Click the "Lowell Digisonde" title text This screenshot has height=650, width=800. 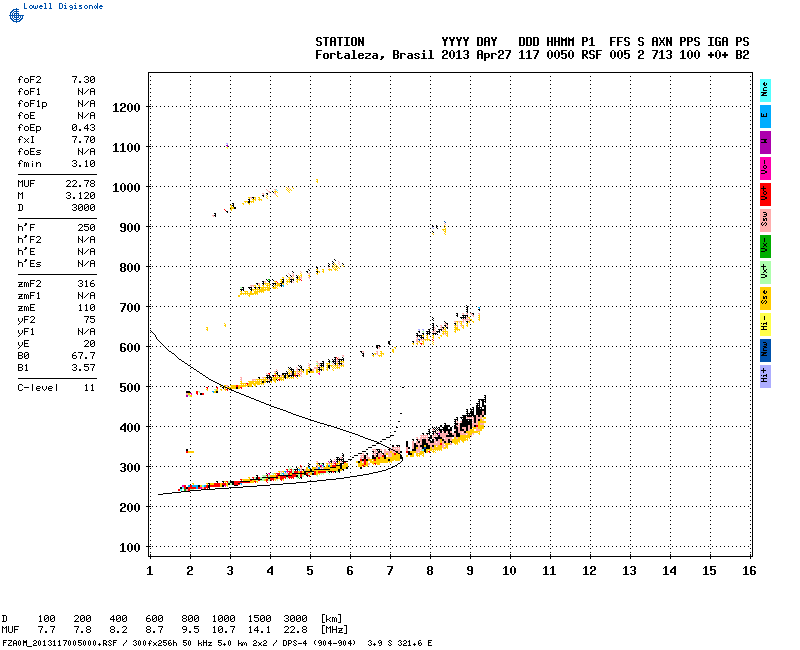63,6
